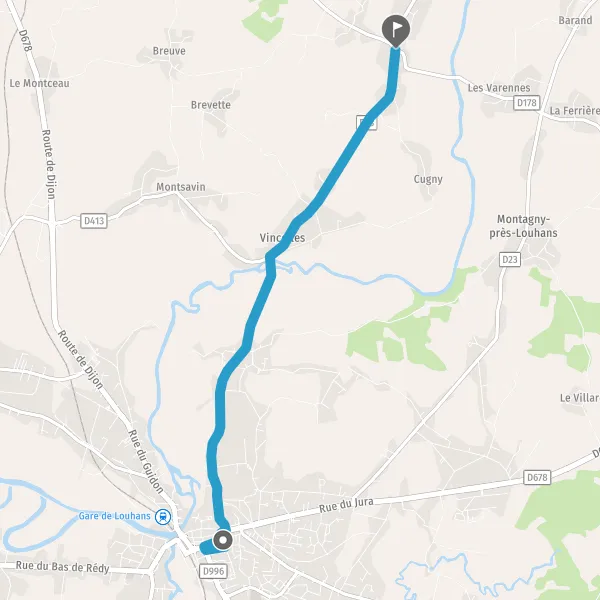600x600 pixels.
Task: Click the Rue du Bas de Rédy label
Action: (x=62, y=567)
